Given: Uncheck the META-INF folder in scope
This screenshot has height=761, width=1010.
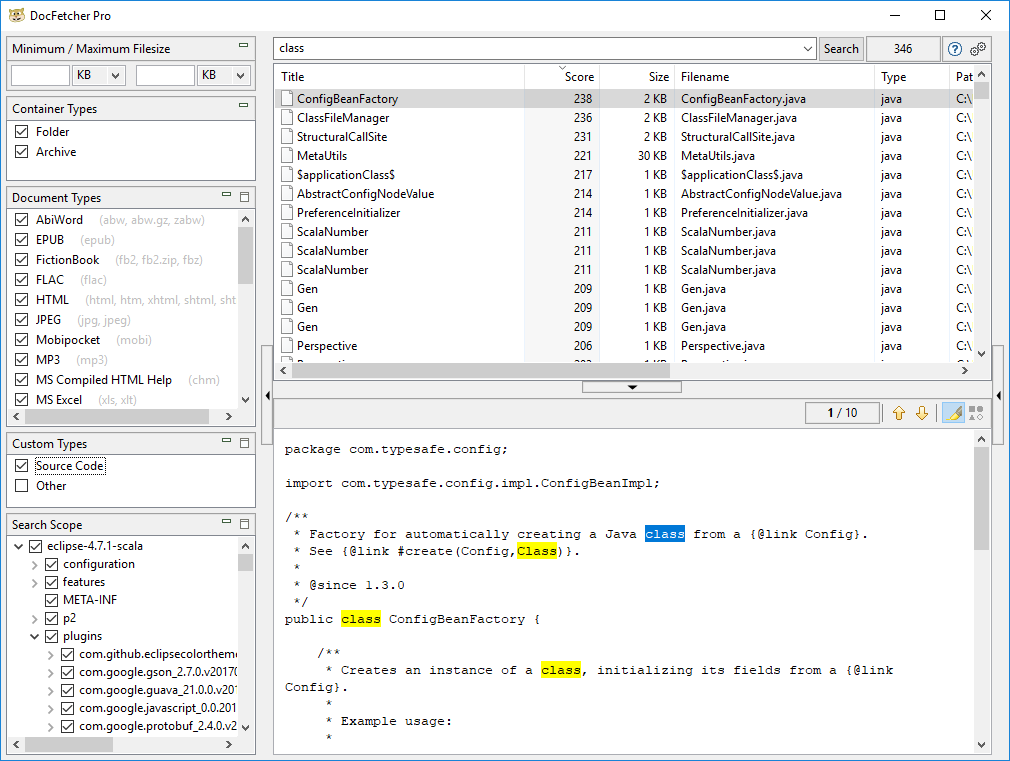Looking at the screenshot, I should pos(52,600).
